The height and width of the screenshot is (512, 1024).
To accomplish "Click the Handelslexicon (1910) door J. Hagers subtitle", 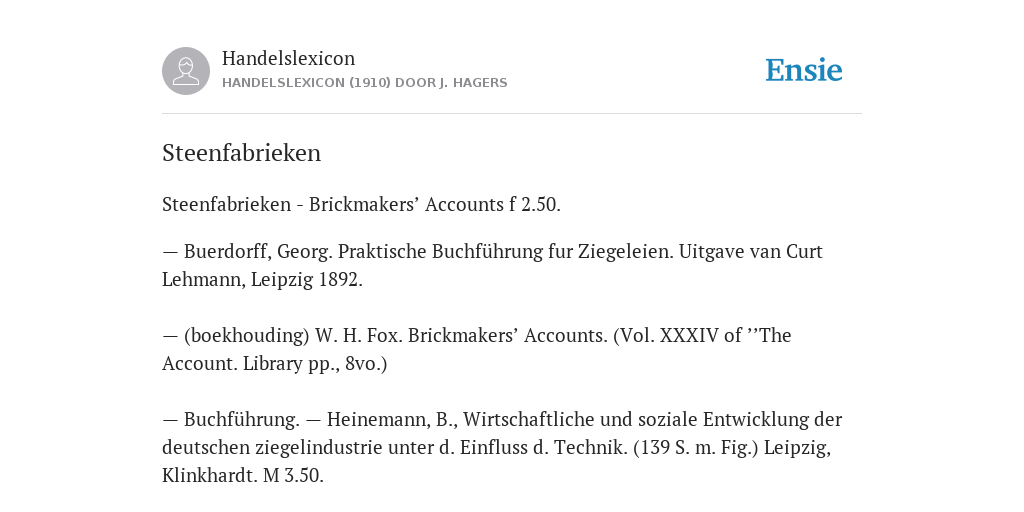I will point(364,83).
